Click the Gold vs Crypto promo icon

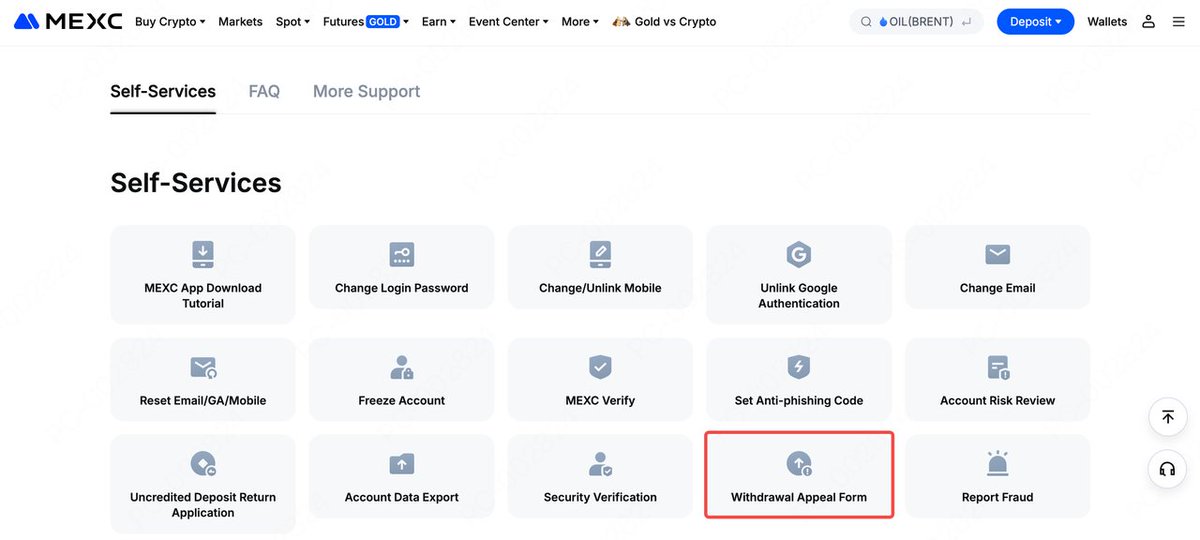(x=621, y=22)
